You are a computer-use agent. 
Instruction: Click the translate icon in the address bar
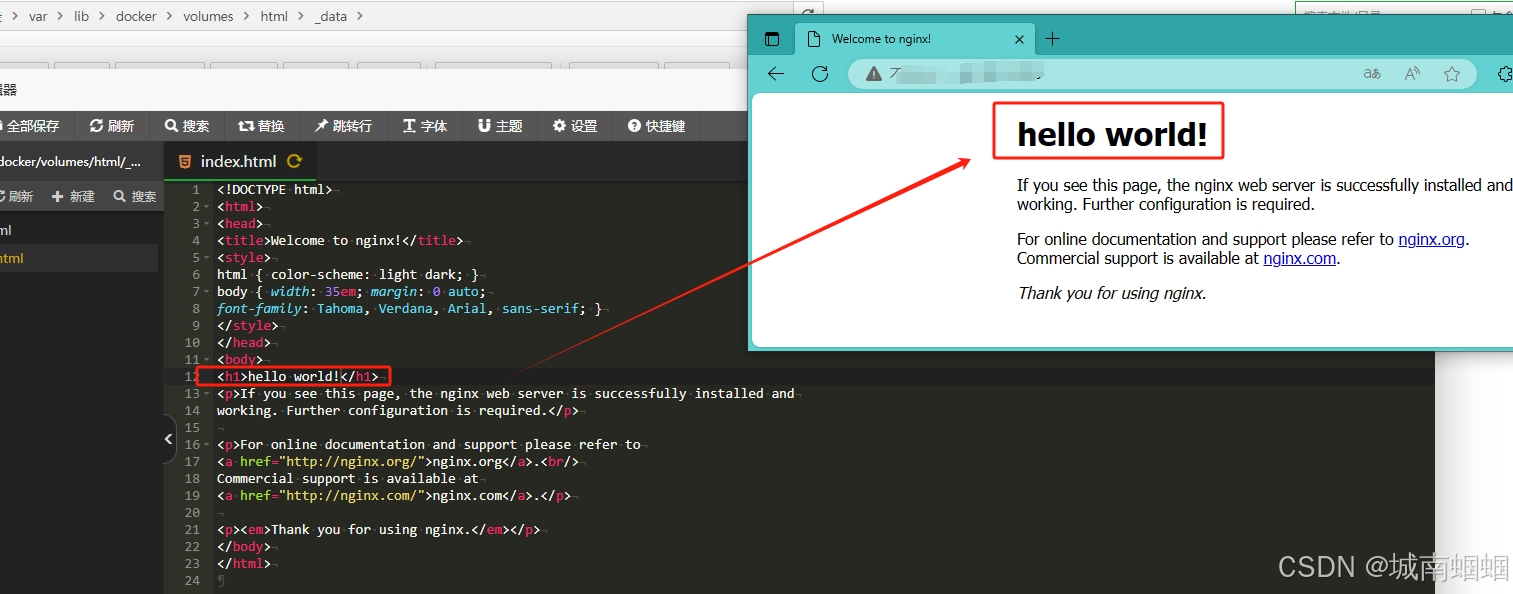tap(1372, 73)
